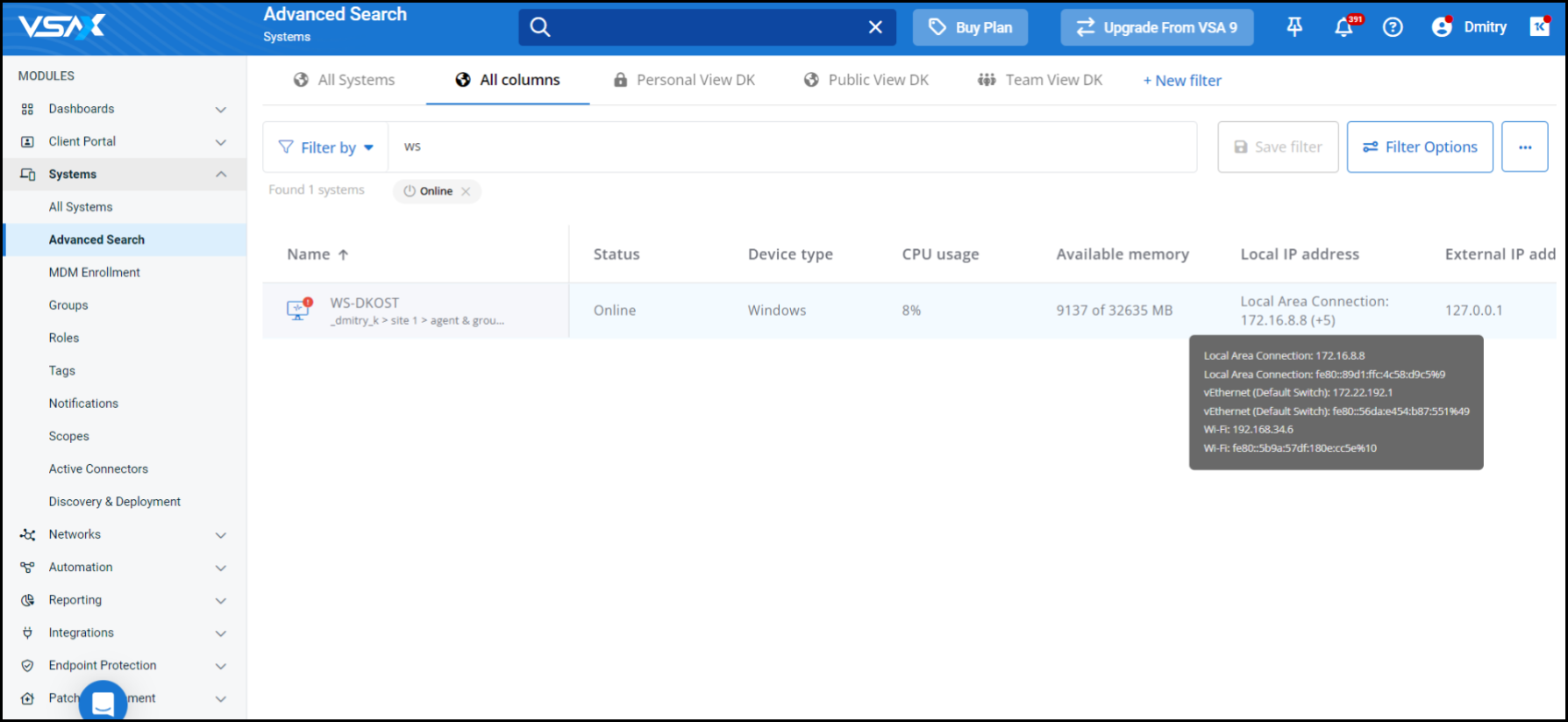Click the top global search field

tap(707, 27)
